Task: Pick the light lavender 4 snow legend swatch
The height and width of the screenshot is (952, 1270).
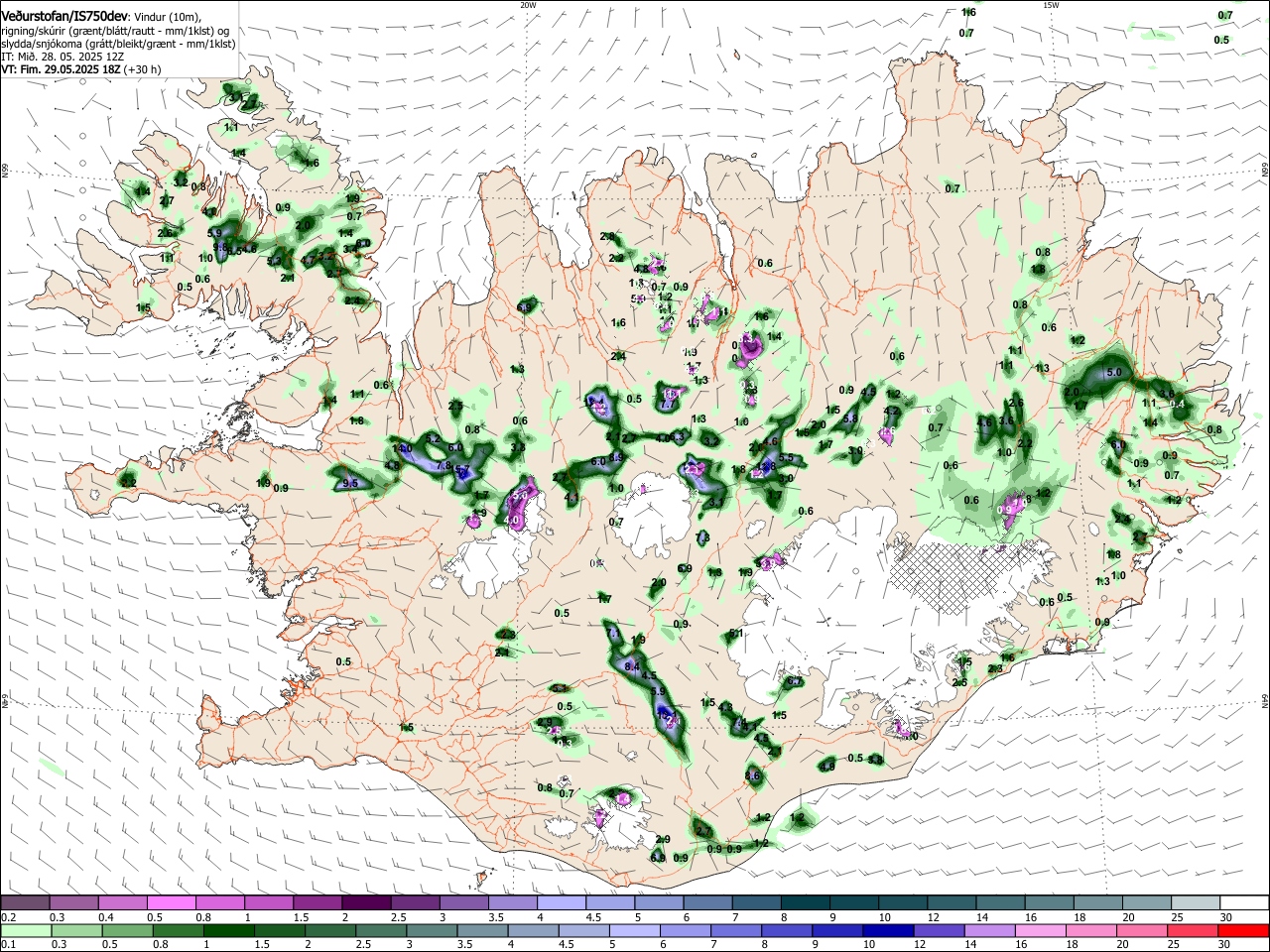Action: (x=560, y=903)
